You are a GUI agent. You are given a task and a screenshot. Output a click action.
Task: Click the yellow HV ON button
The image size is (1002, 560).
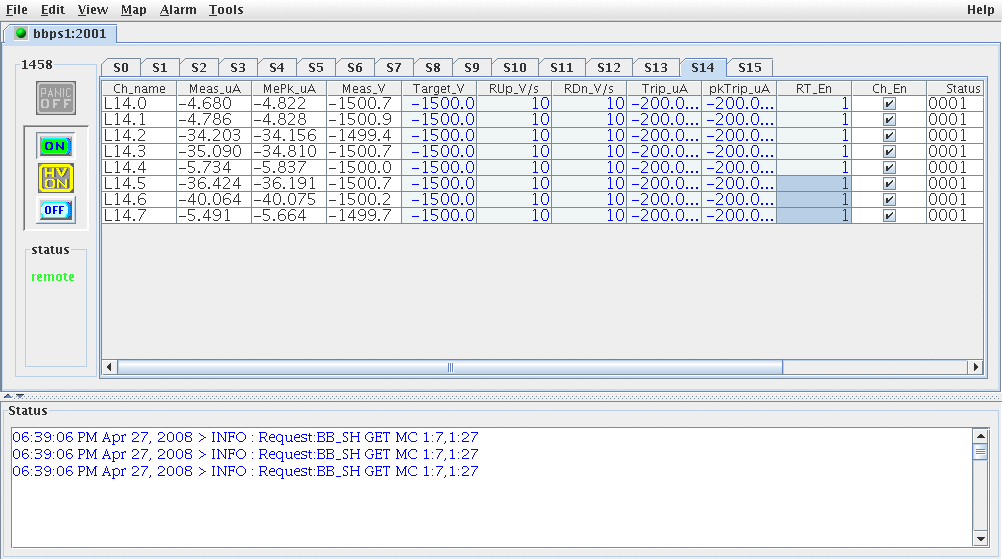[56, 178]
